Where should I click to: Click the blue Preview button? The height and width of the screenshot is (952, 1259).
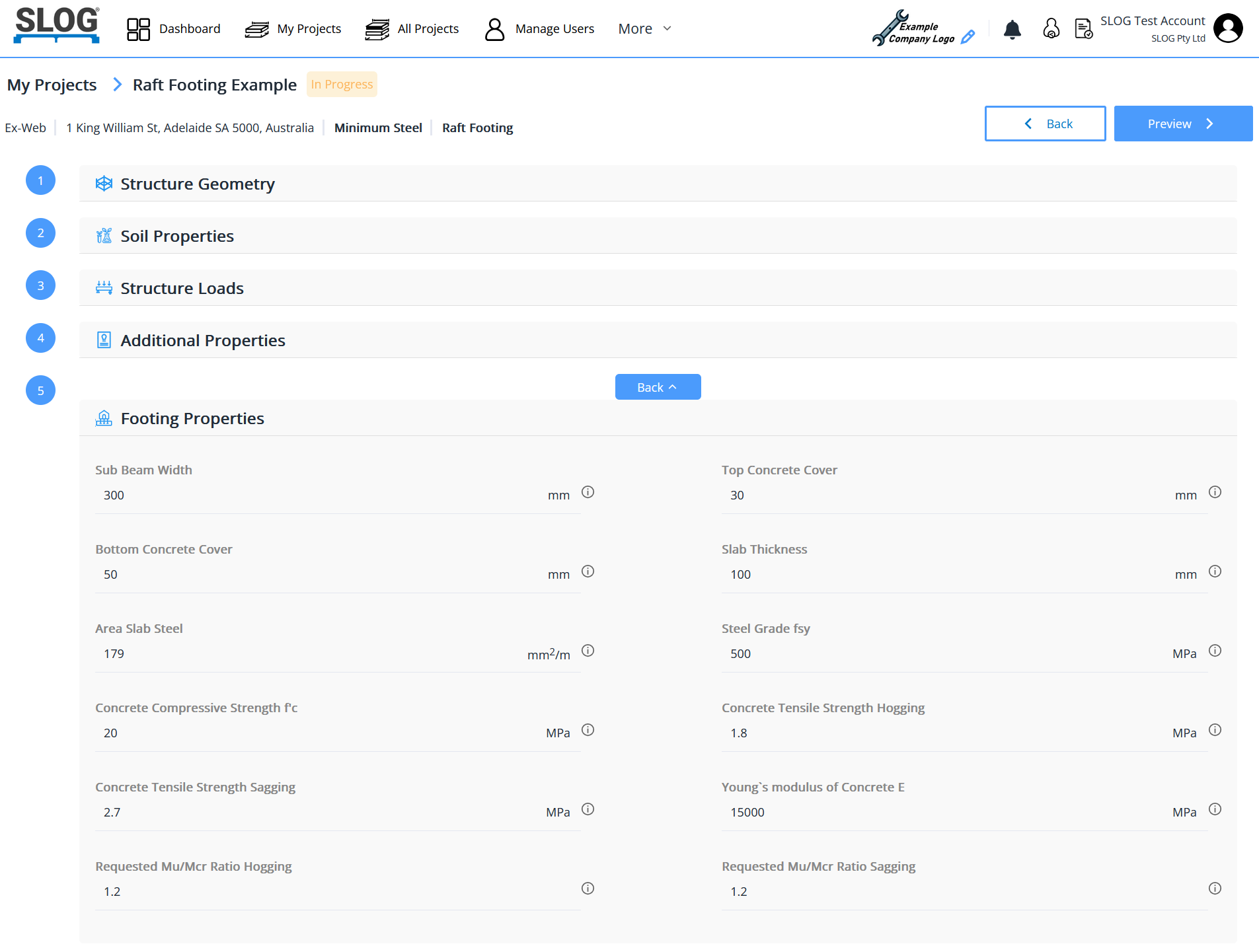click(x=1182, y=124)
